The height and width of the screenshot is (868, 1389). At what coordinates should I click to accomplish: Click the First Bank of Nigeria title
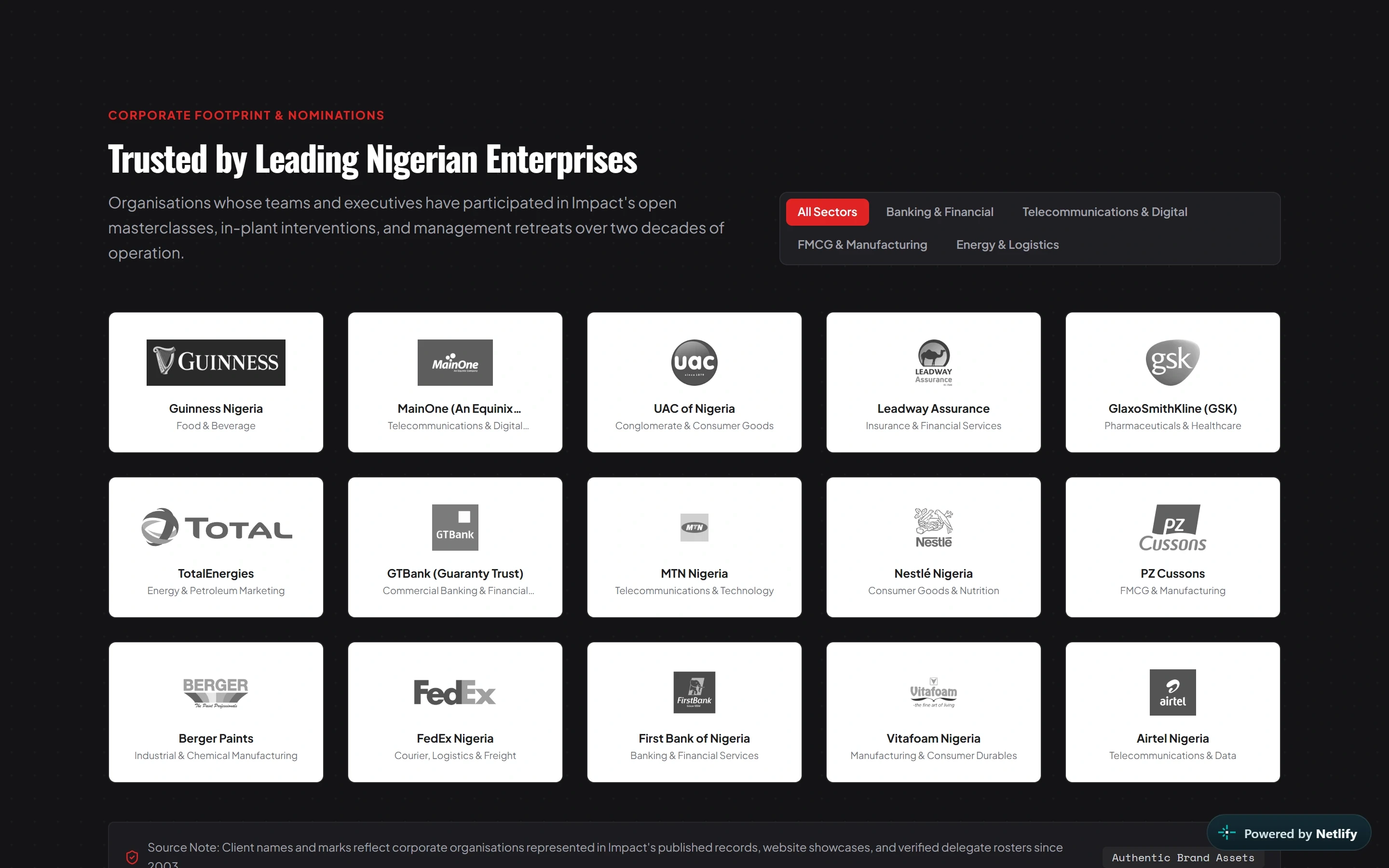click(694, 738)
